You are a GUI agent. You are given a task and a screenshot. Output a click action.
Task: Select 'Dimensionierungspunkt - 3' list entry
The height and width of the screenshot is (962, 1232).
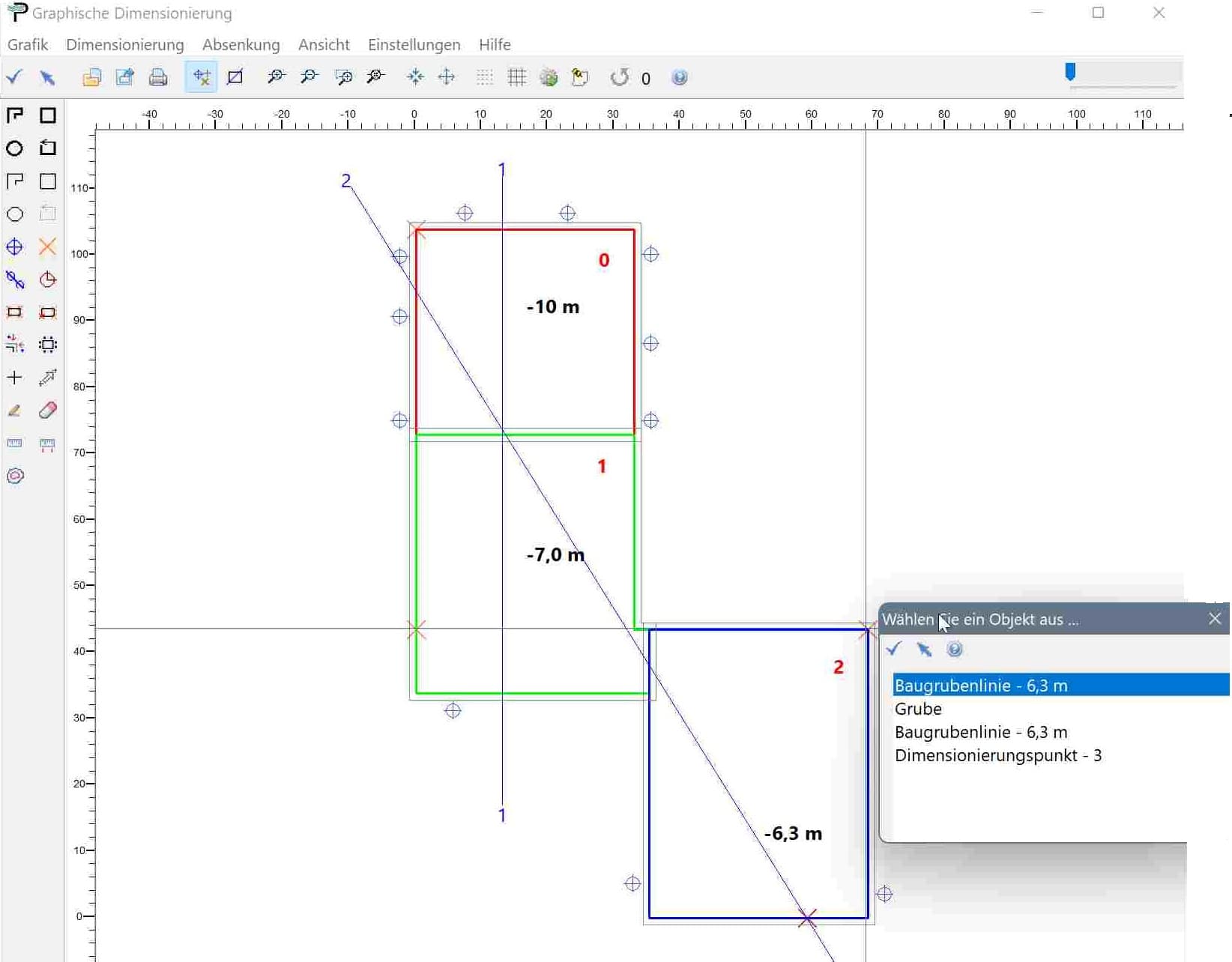(997, 755)
